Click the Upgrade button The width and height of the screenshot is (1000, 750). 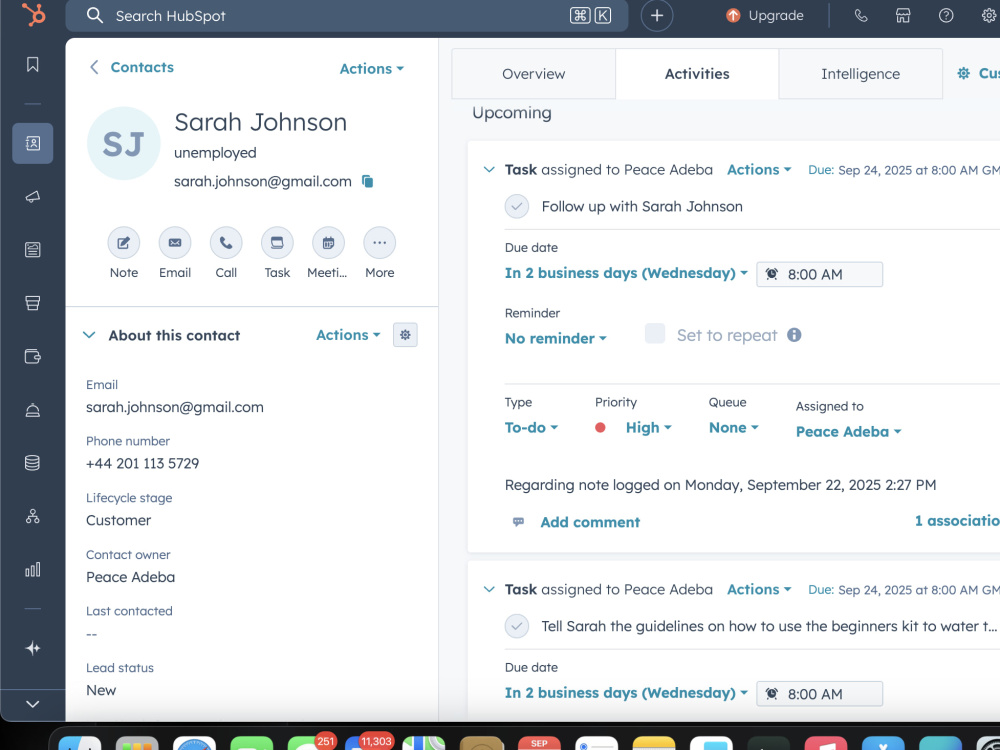[x=765, y=15]
